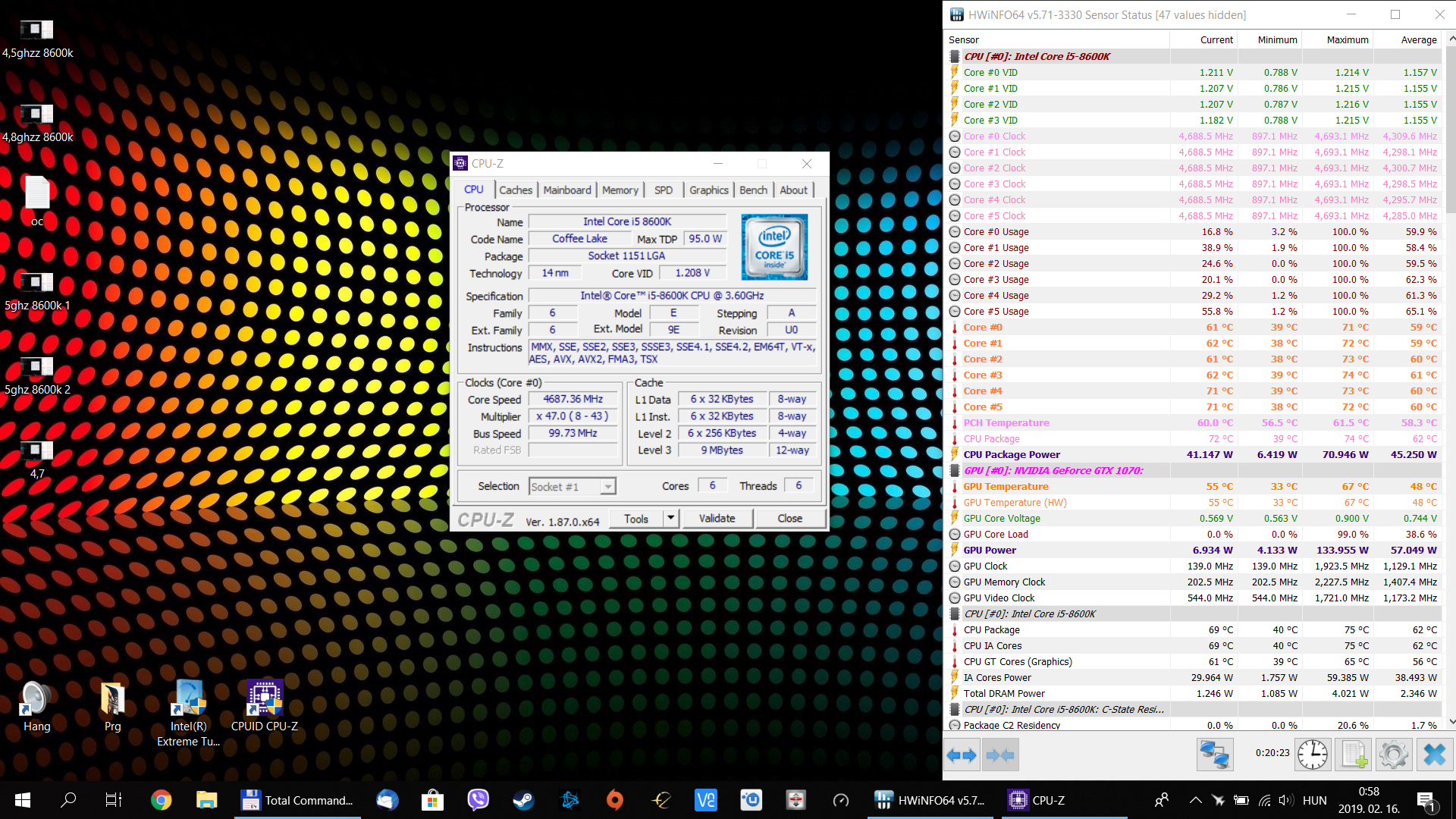Open the volume control in system tray
Image resolution: width=1456 pixels, height=819 pixels.
tap(1285, 800)
